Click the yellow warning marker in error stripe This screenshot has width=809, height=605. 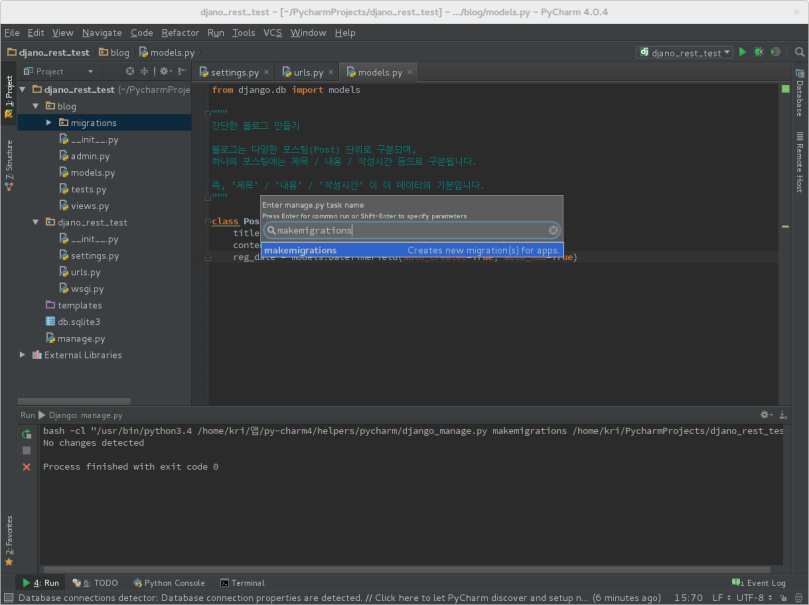(x=785, y=226)
